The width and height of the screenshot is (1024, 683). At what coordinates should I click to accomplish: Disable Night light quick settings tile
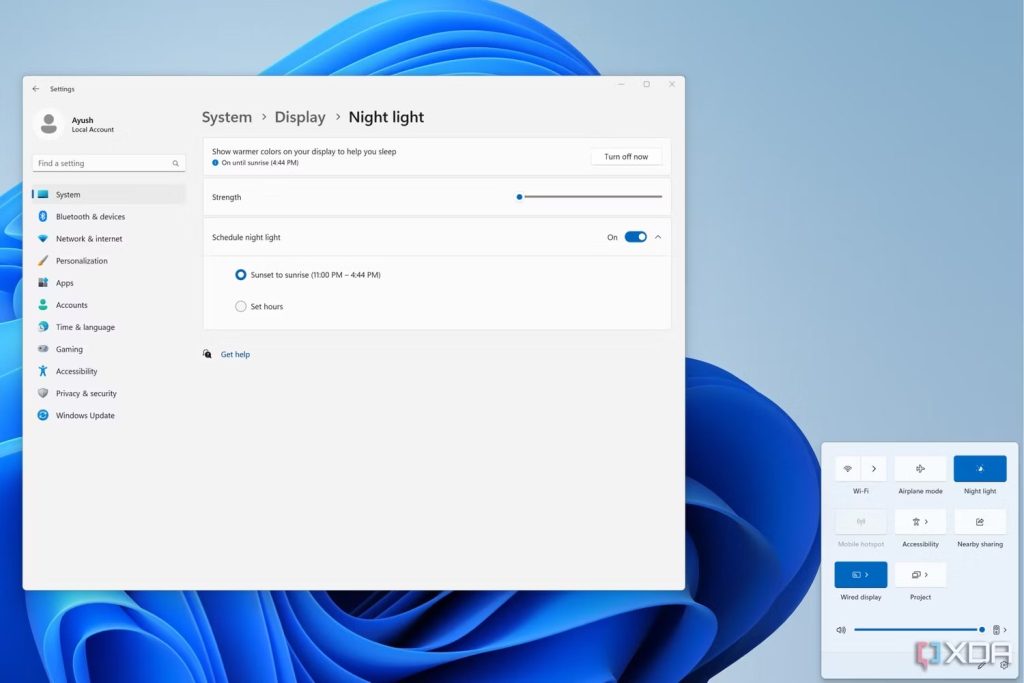pos(979,469)
